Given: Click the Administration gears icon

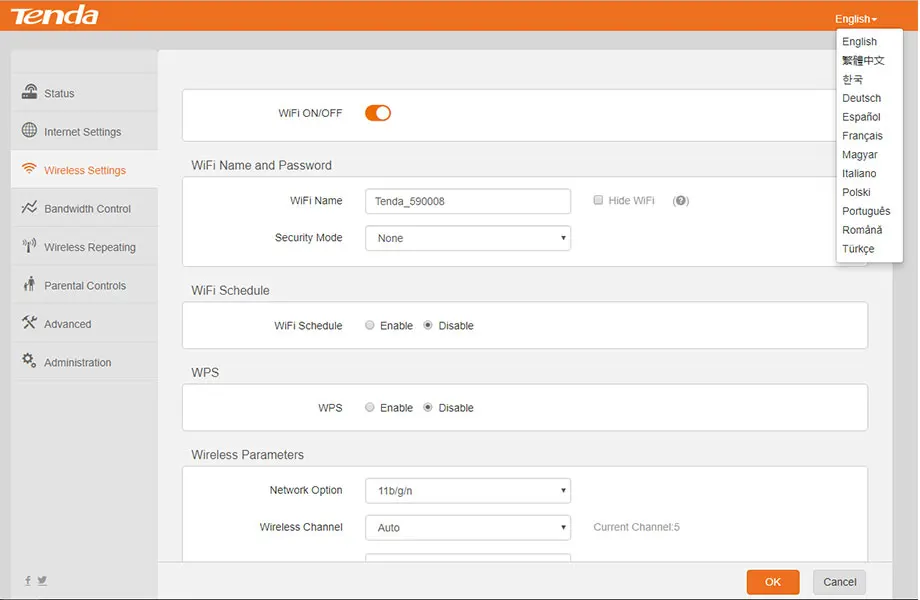Looking at the screenshot, I should click(29, 361).
